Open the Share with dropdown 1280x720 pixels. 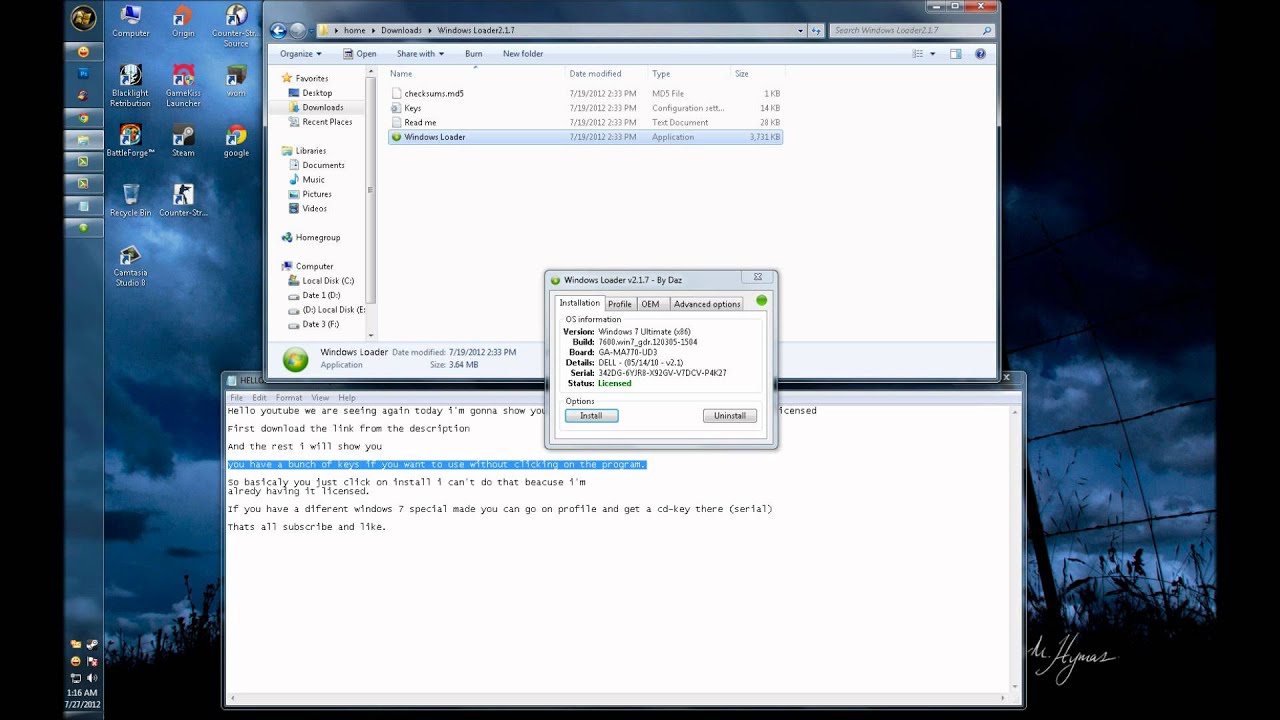point(420,54)
